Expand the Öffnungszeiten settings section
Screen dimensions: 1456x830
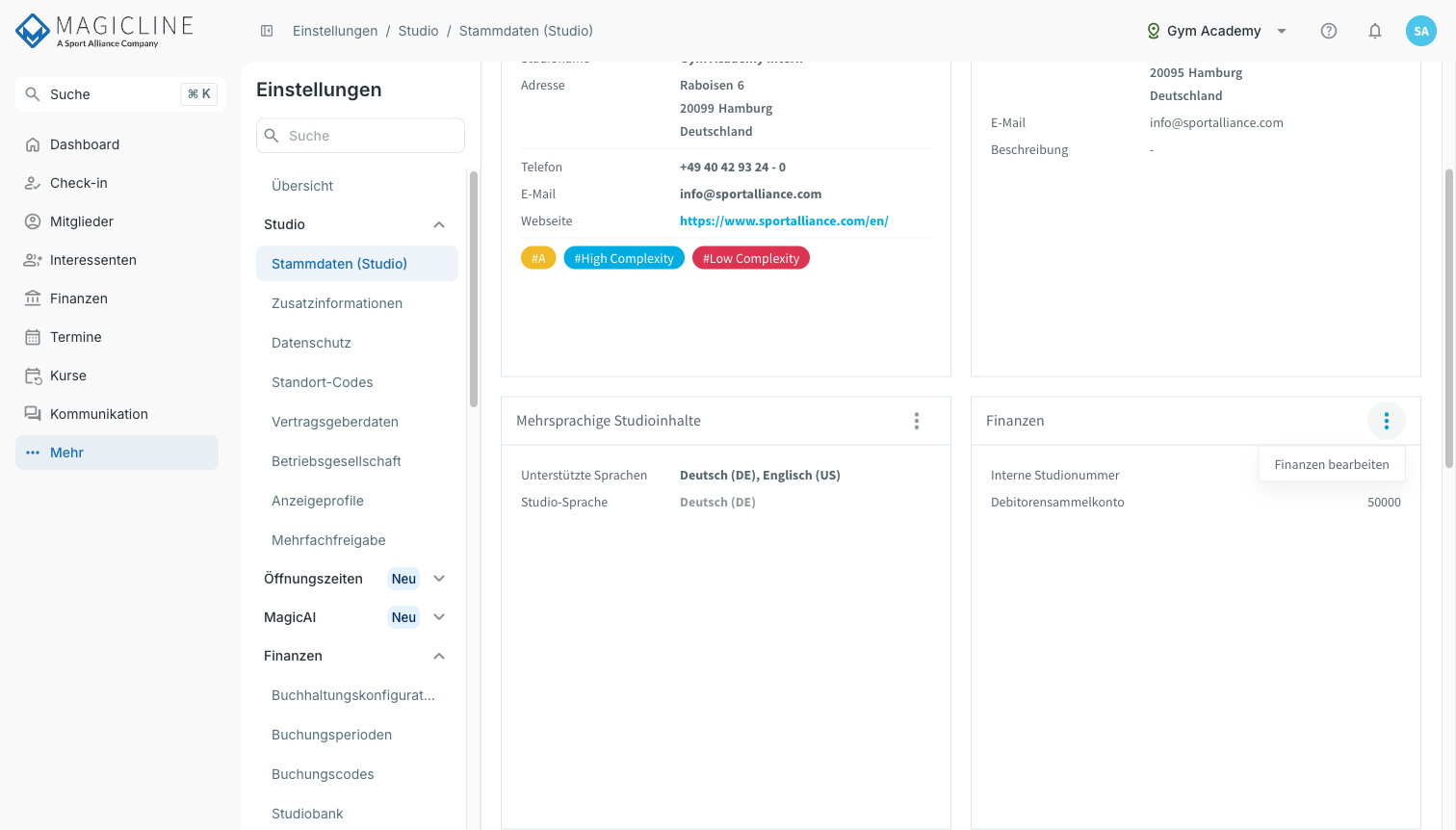(439, 579)
